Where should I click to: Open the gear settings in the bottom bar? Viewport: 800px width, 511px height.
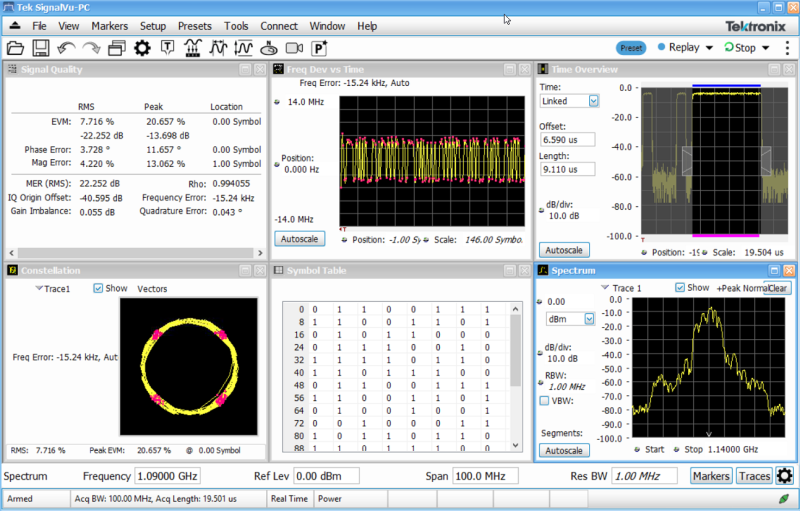(x=785, y=476)
